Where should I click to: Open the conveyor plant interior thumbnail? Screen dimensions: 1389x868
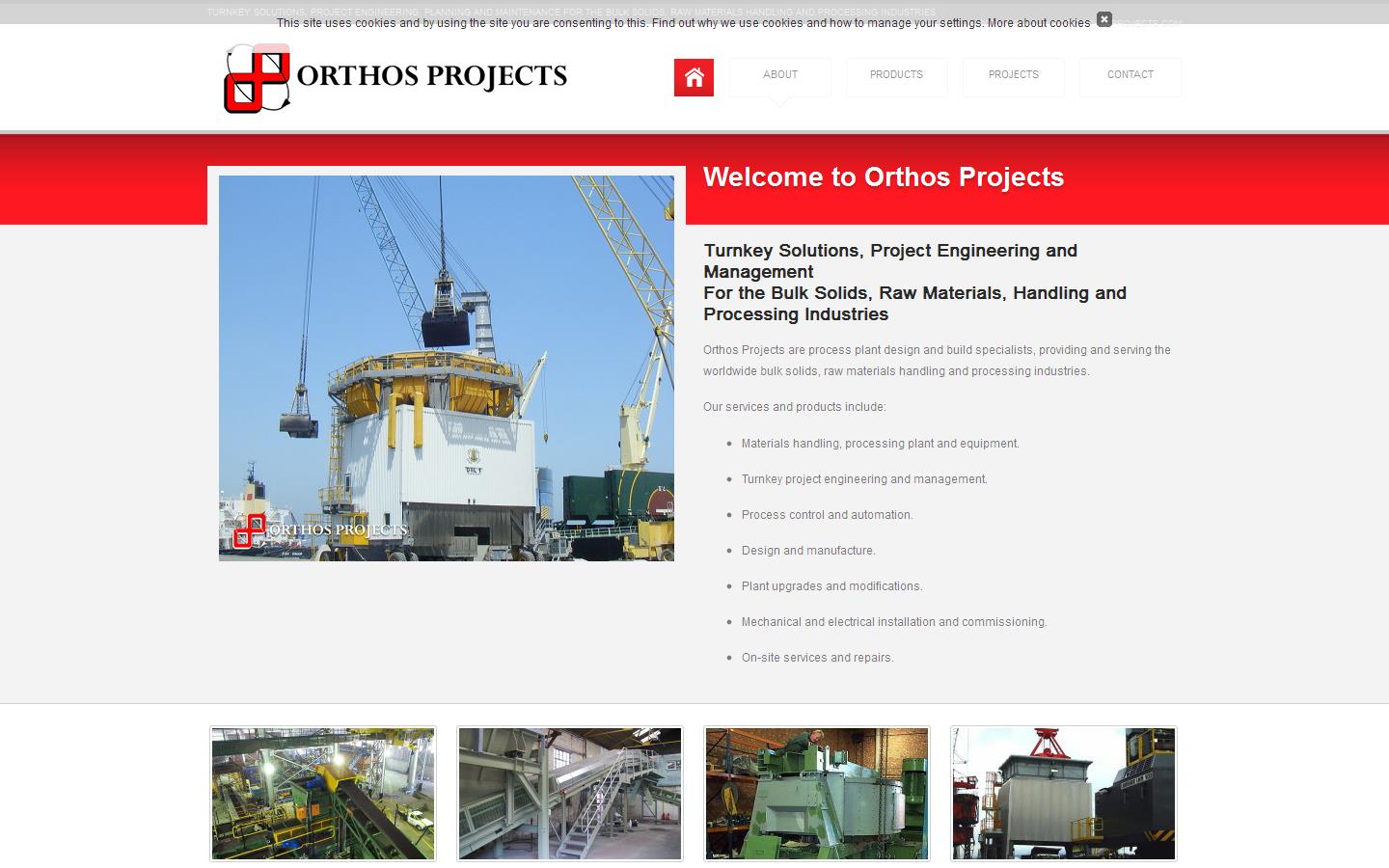tap(323, 793)
